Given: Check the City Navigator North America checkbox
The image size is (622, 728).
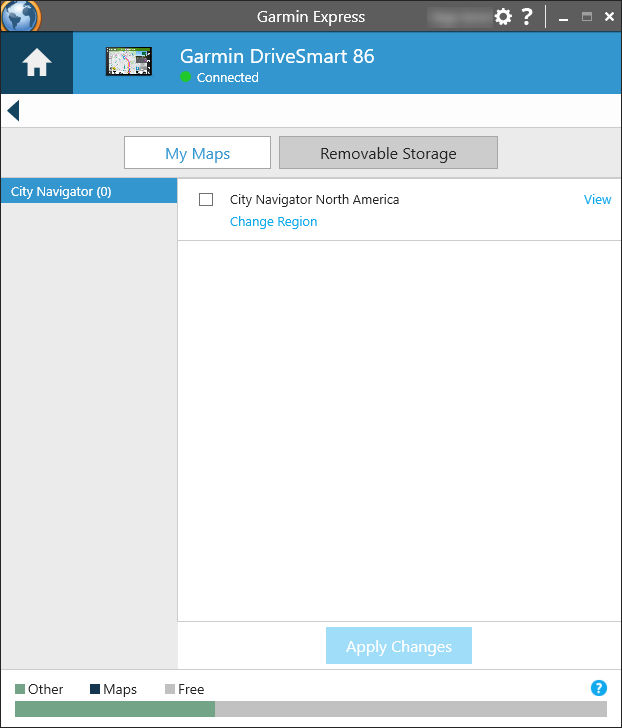Looking at the screenshot, I should [x=206, y=200].
